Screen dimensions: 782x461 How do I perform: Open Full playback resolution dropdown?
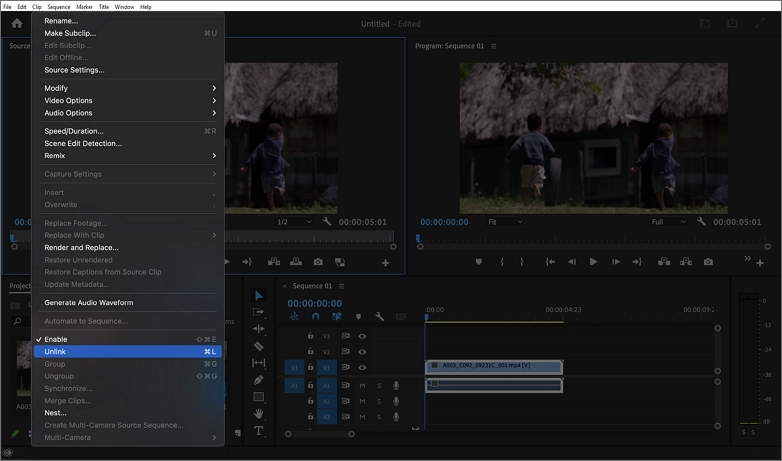click(x=668, y=222)
